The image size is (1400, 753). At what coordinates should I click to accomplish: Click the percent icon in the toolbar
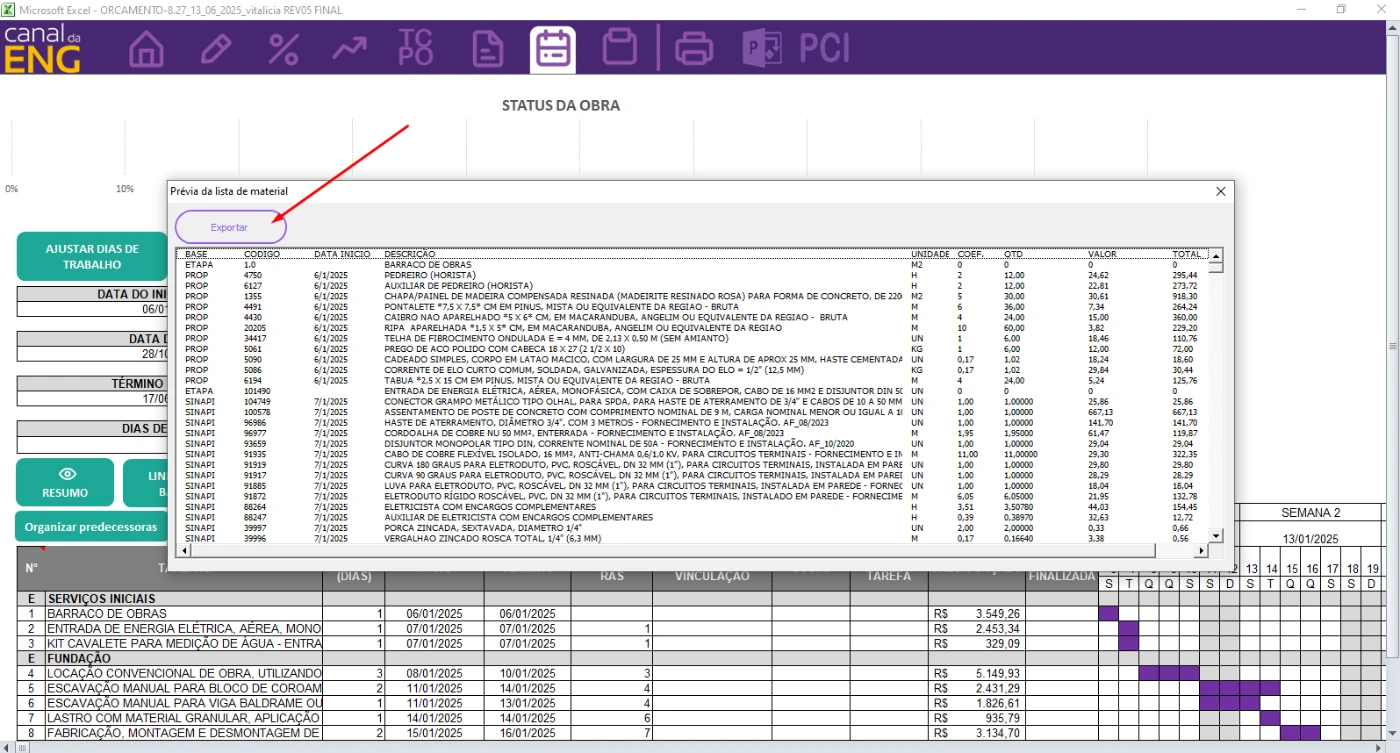coord(284,48)
